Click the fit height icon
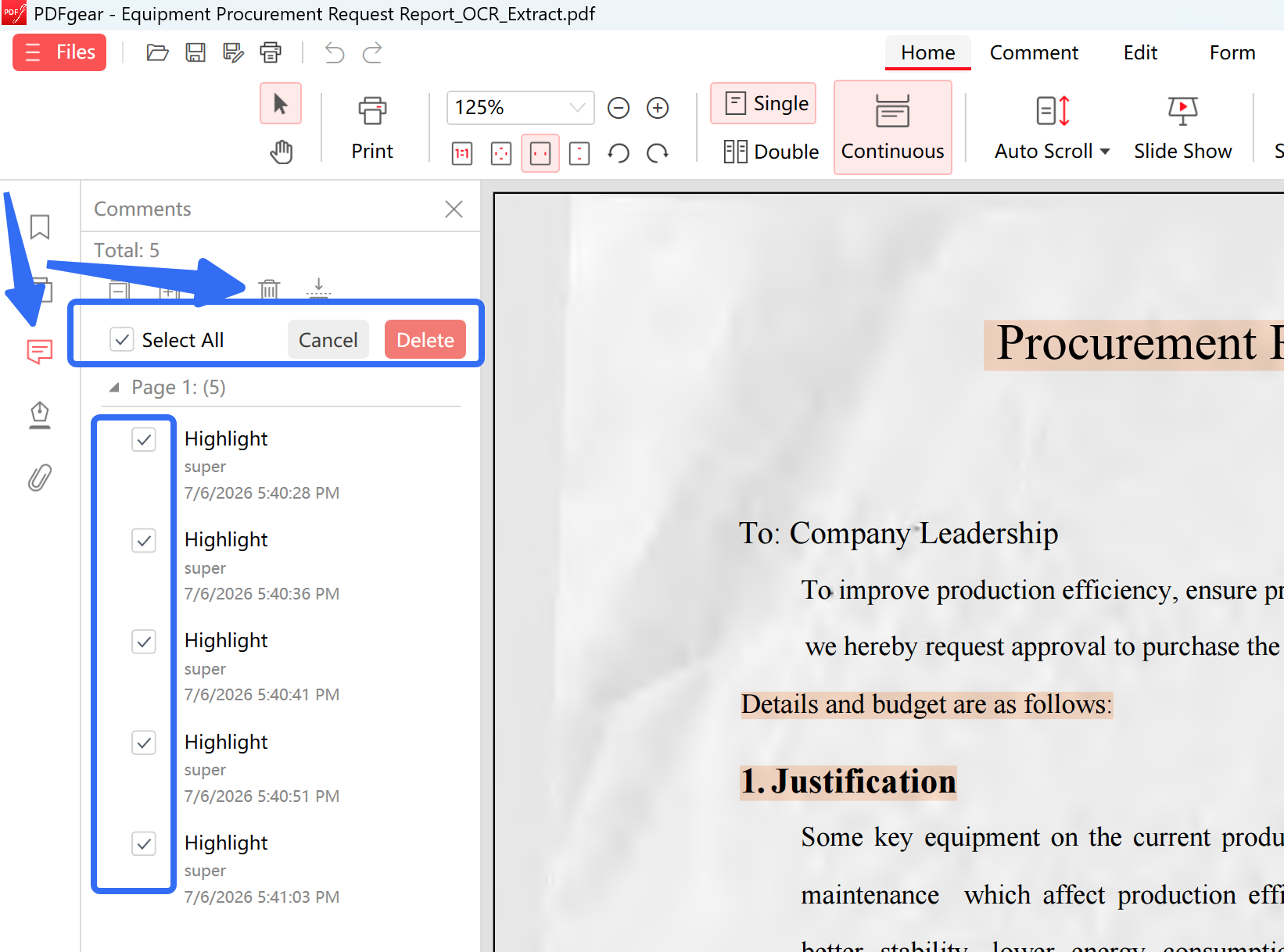 [x=579, y=153]
